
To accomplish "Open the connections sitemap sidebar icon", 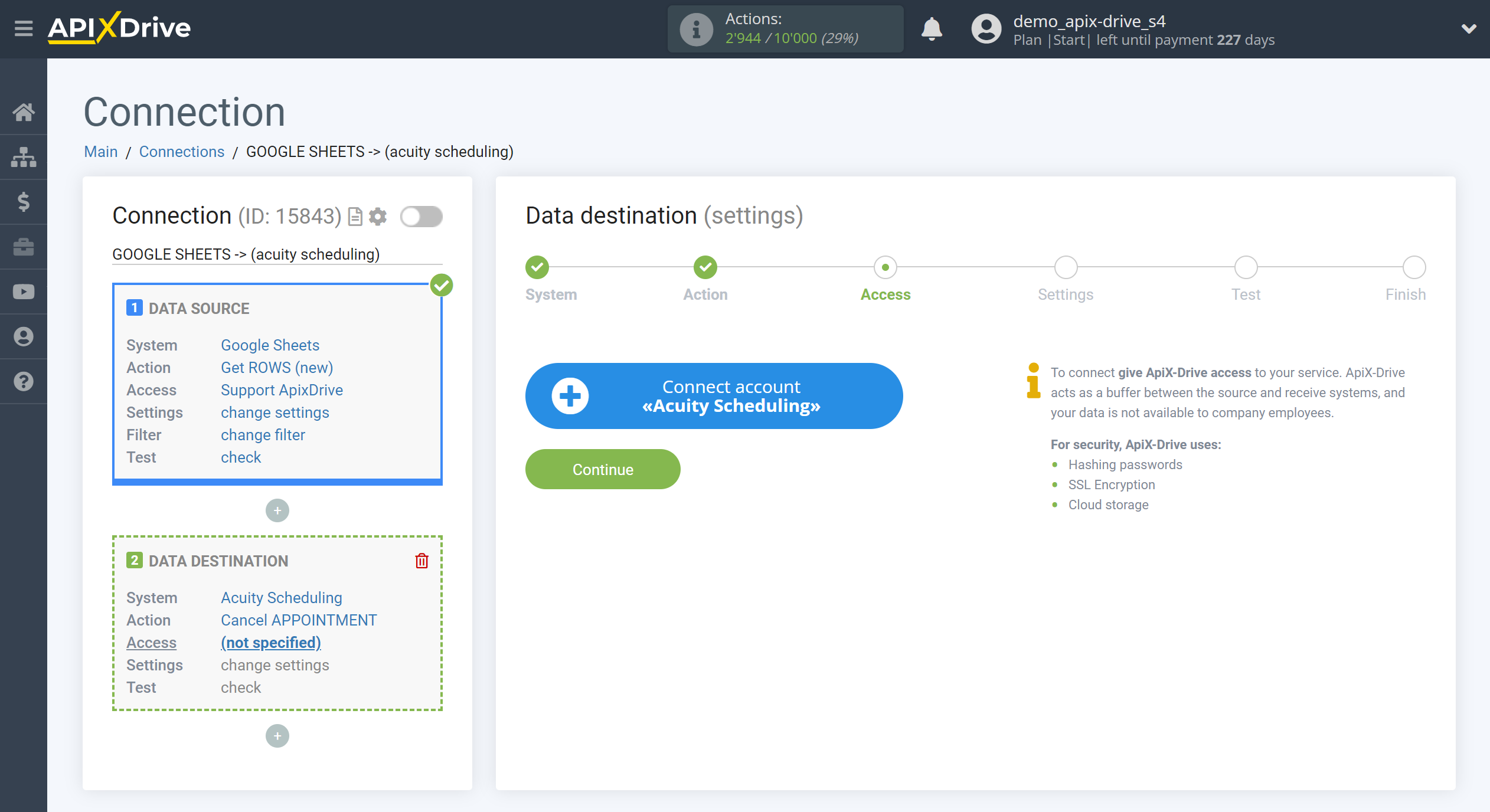I will click(x=24, y=157).
